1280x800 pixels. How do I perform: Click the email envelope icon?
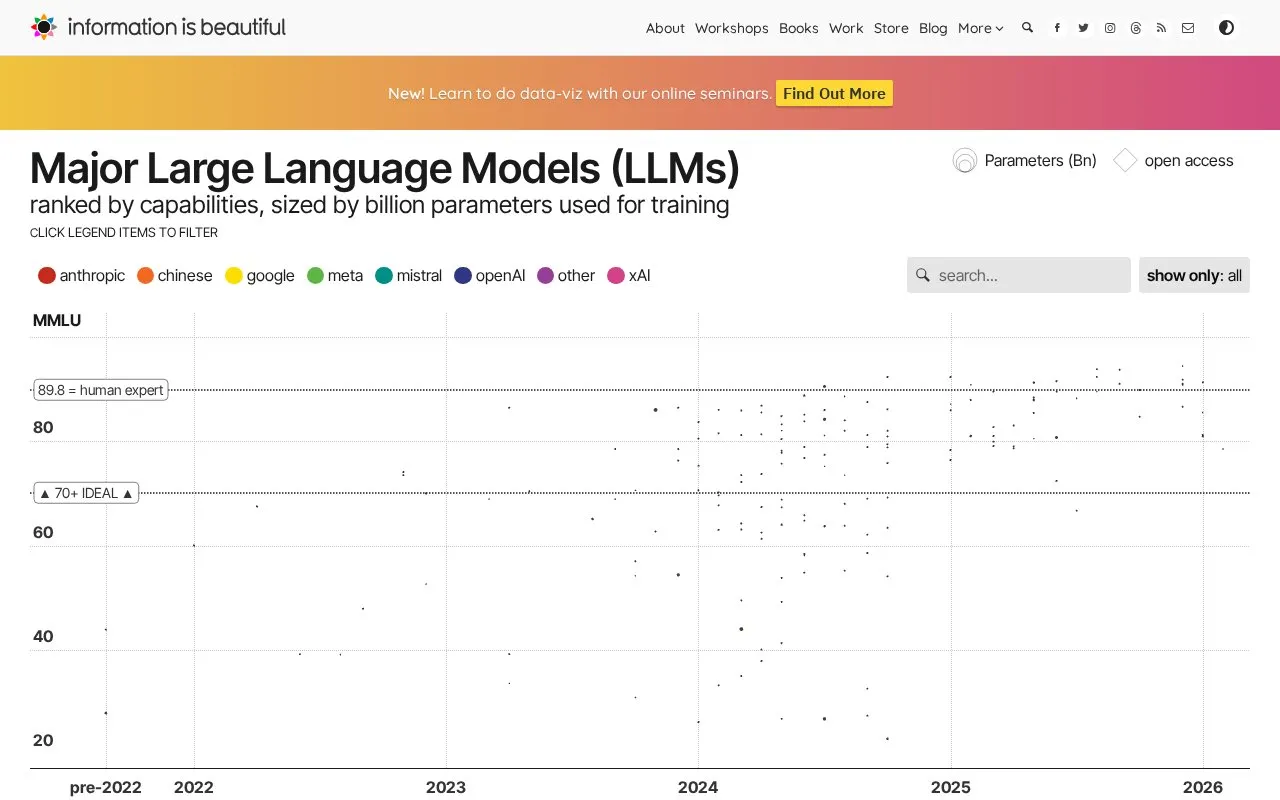click(1188, 28)
